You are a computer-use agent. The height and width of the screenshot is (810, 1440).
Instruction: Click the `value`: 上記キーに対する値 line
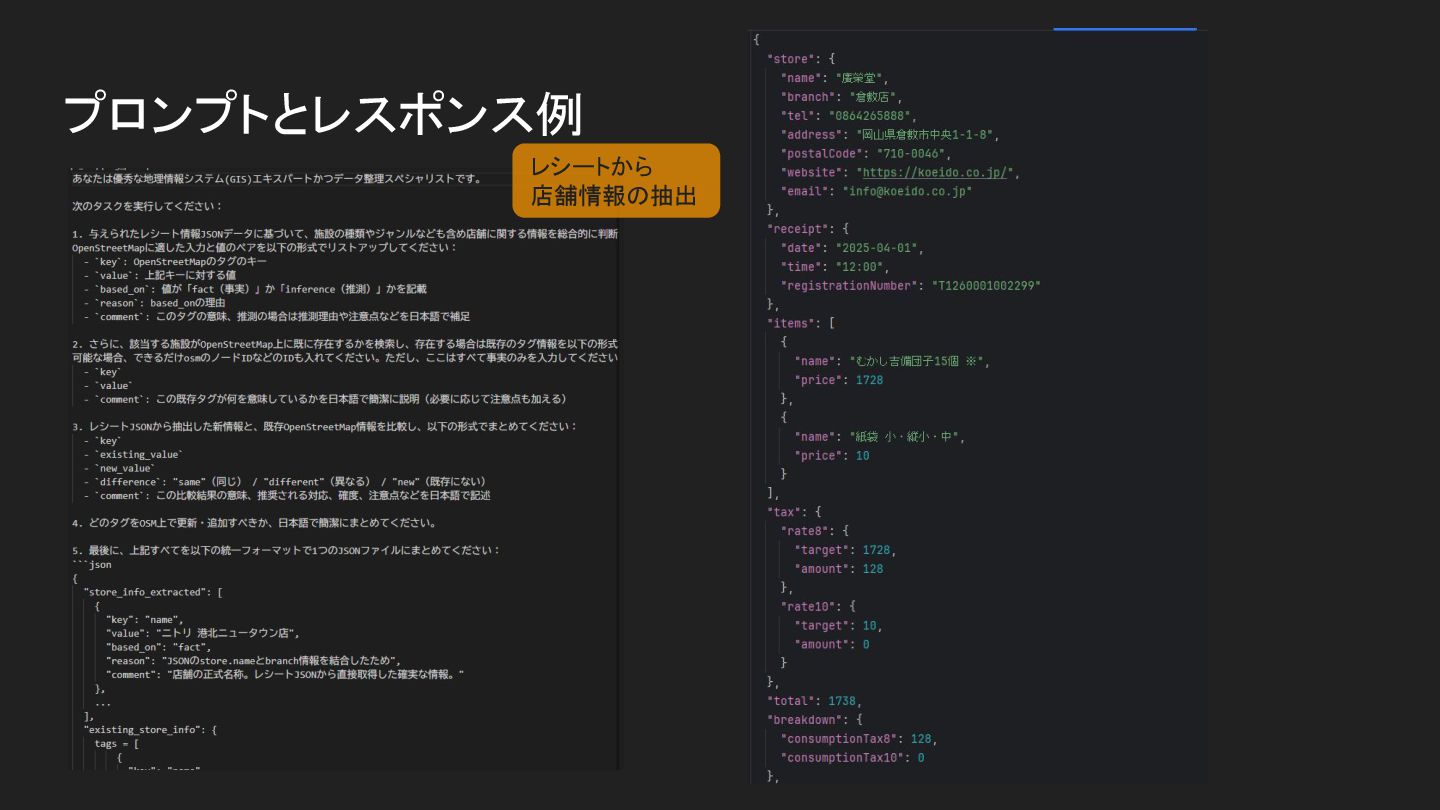160,275
